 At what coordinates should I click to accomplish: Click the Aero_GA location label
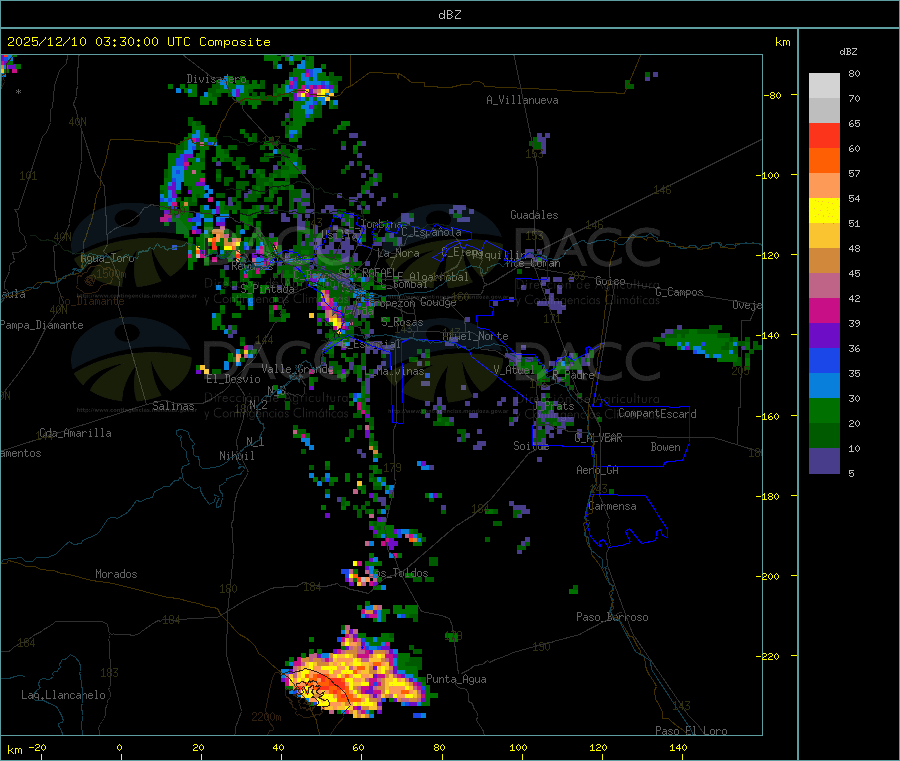[598, 470]
